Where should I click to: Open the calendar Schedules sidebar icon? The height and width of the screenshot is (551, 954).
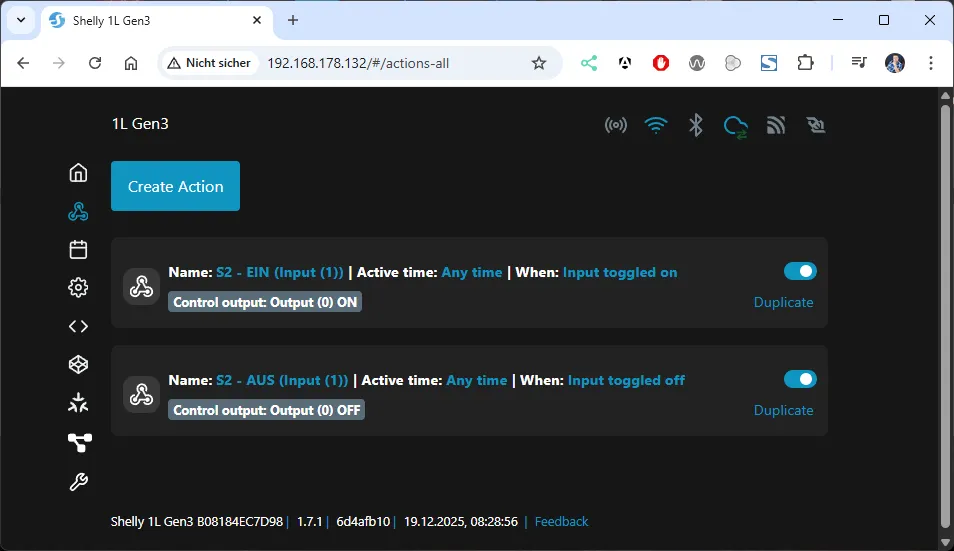tap(78, 250)
